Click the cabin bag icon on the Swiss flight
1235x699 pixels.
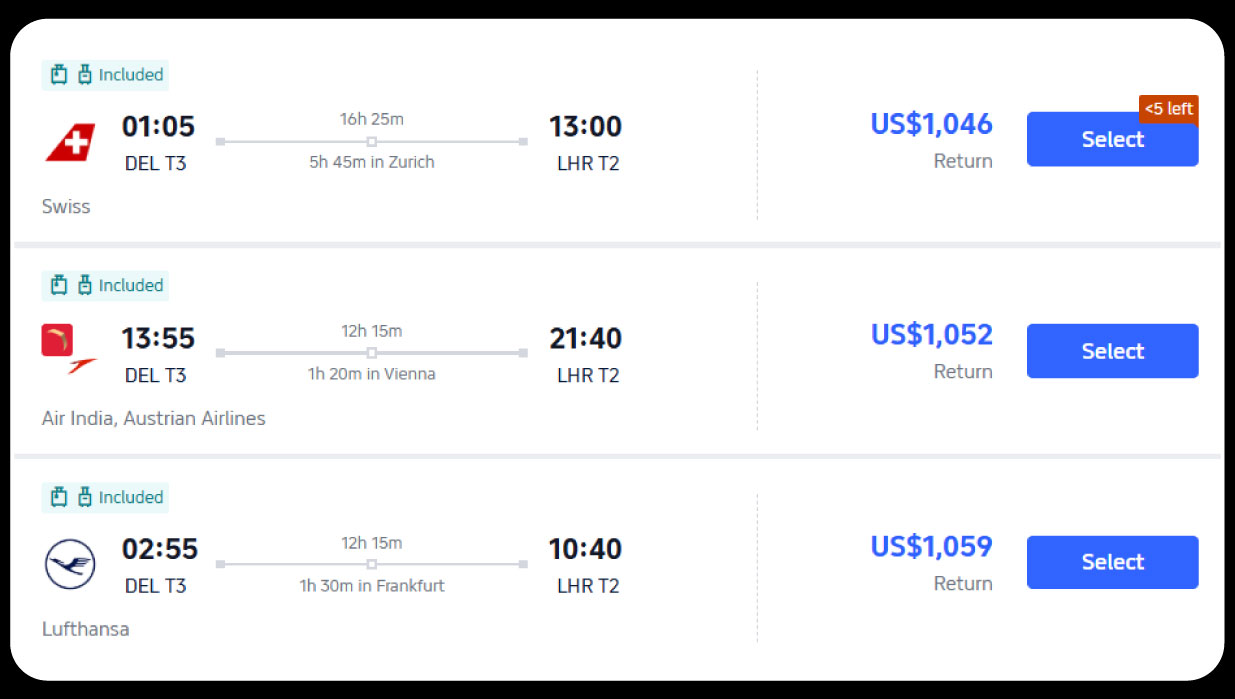(58, 74)
